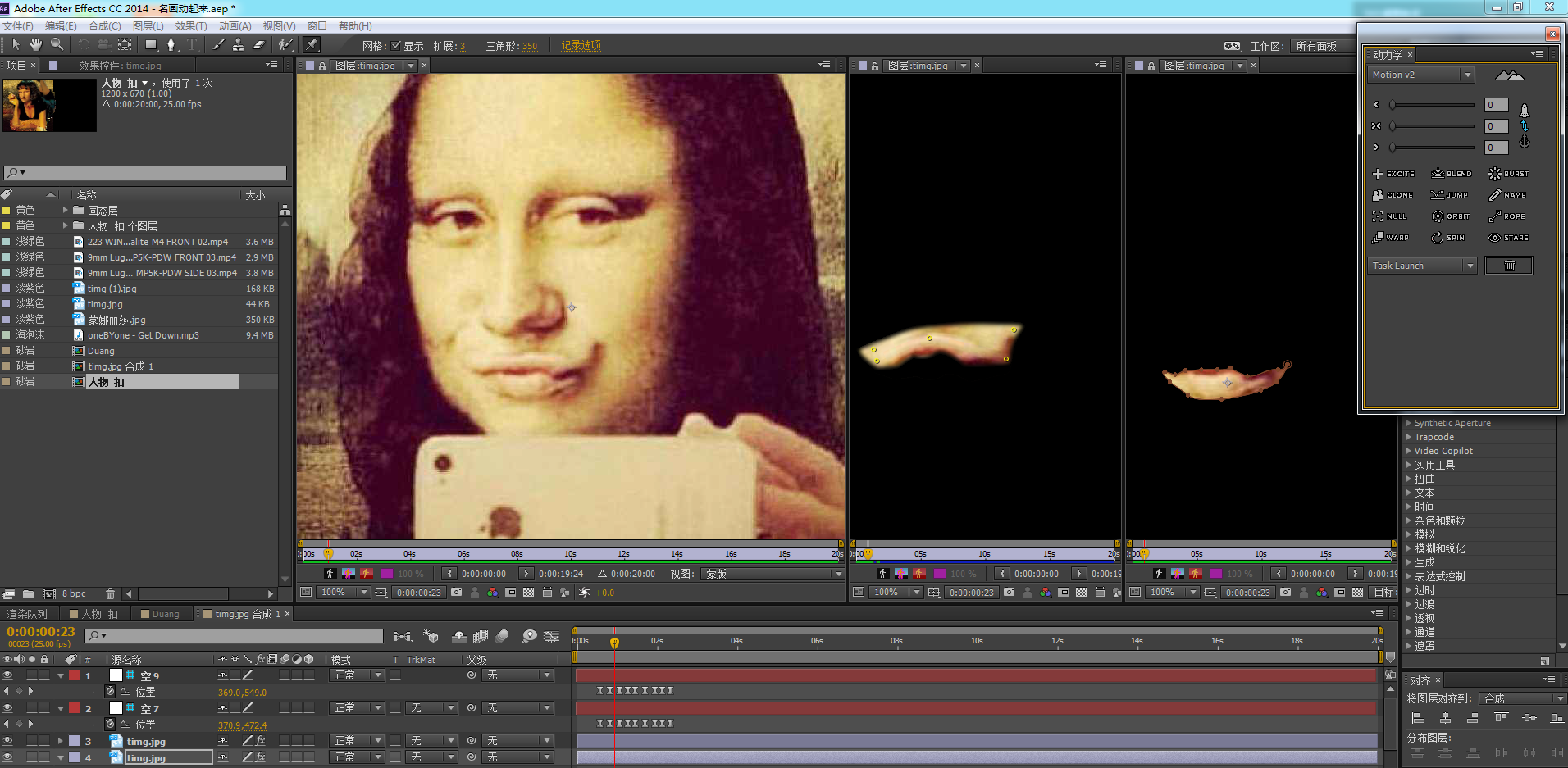
Task: Hide layer 1 空 9 with eye toggle
Action: tap(8, 675)
